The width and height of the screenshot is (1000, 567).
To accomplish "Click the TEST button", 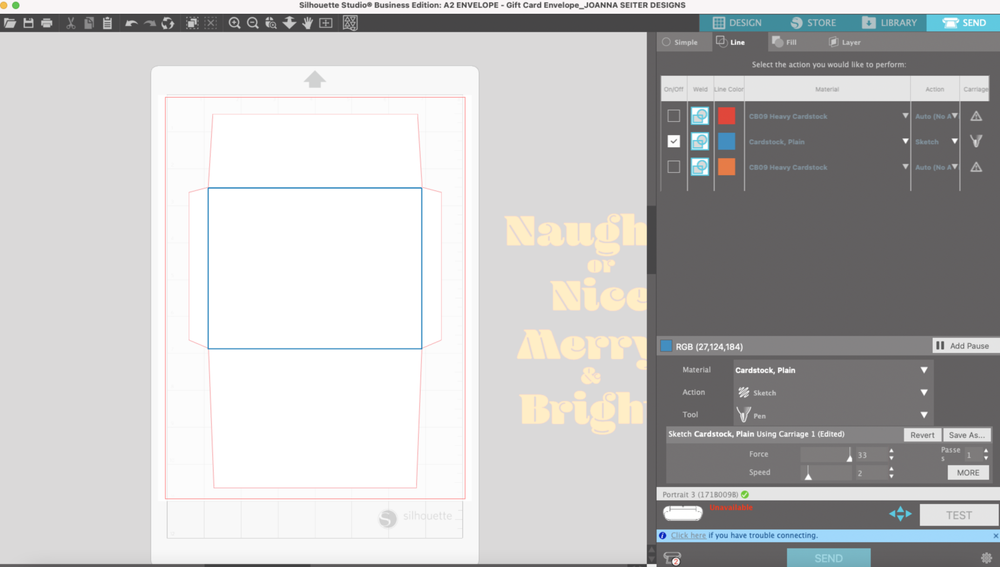I will click(x=959, y=515).
